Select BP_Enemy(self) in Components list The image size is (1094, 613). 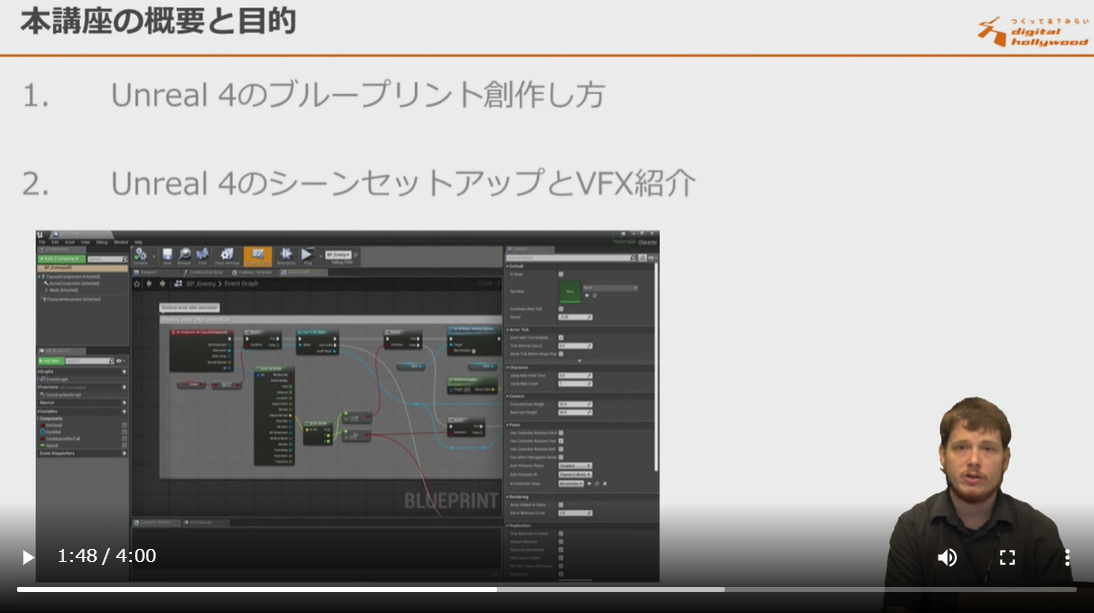82,268
